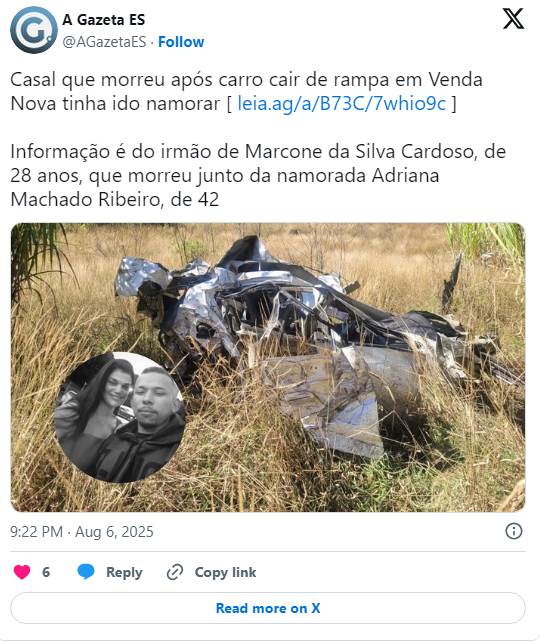Open the tweet info circle icon
The width and height of the screenshot is (540, 643).
tap(514, 531)
